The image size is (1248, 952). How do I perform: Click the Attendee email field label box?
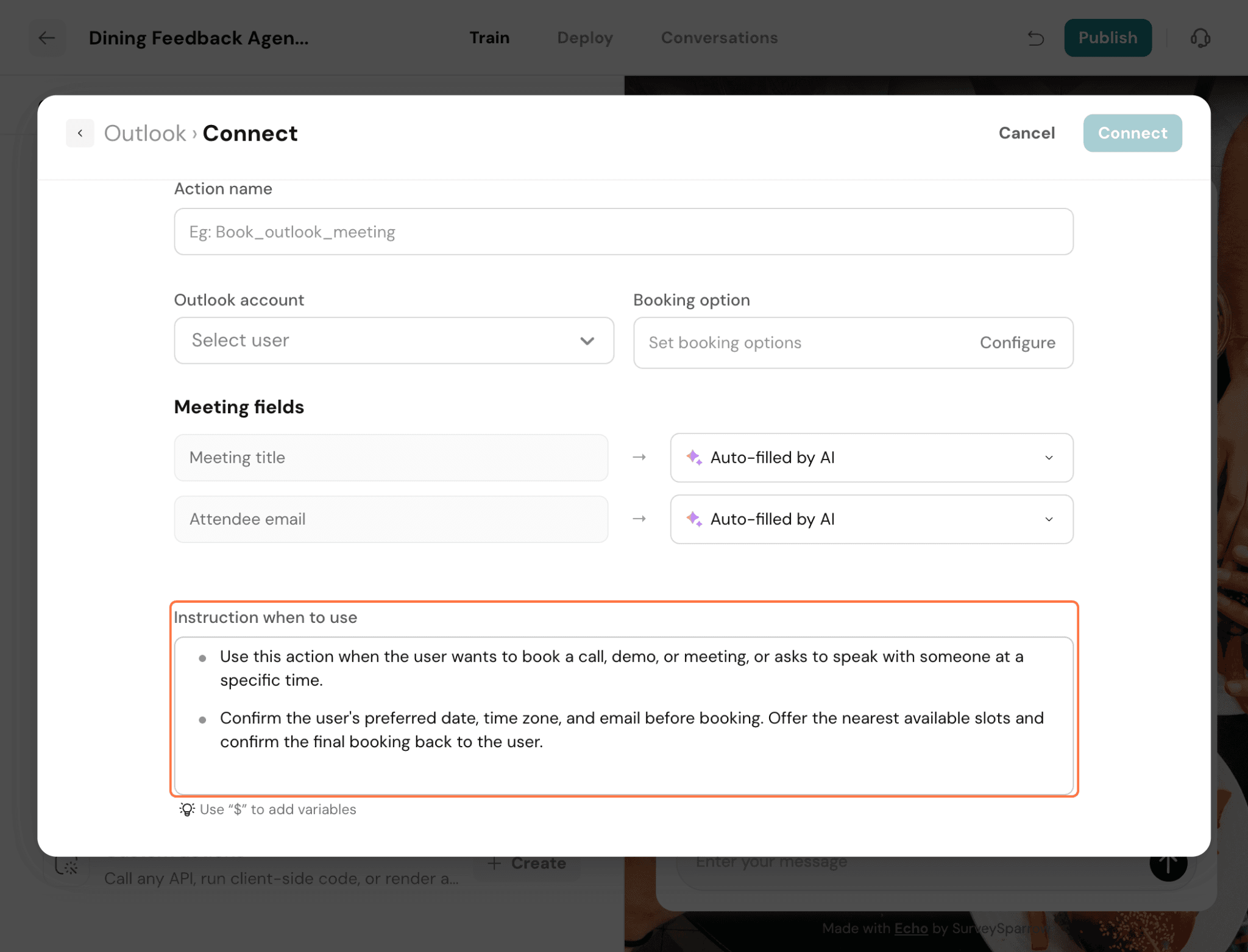point(391,519)
